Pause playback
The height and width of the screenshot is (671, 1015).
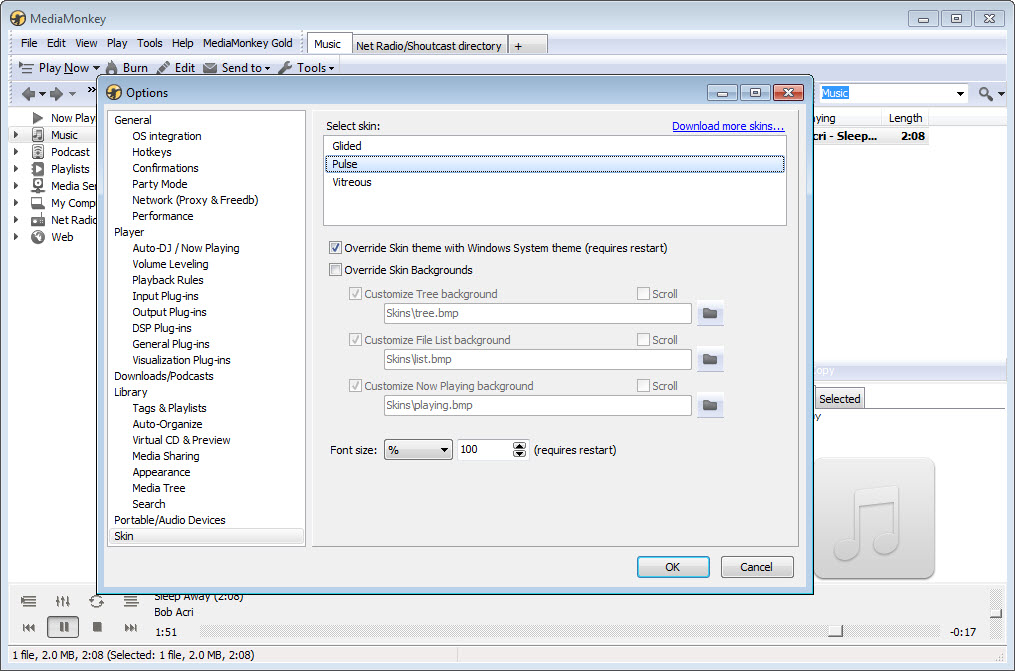63,627
